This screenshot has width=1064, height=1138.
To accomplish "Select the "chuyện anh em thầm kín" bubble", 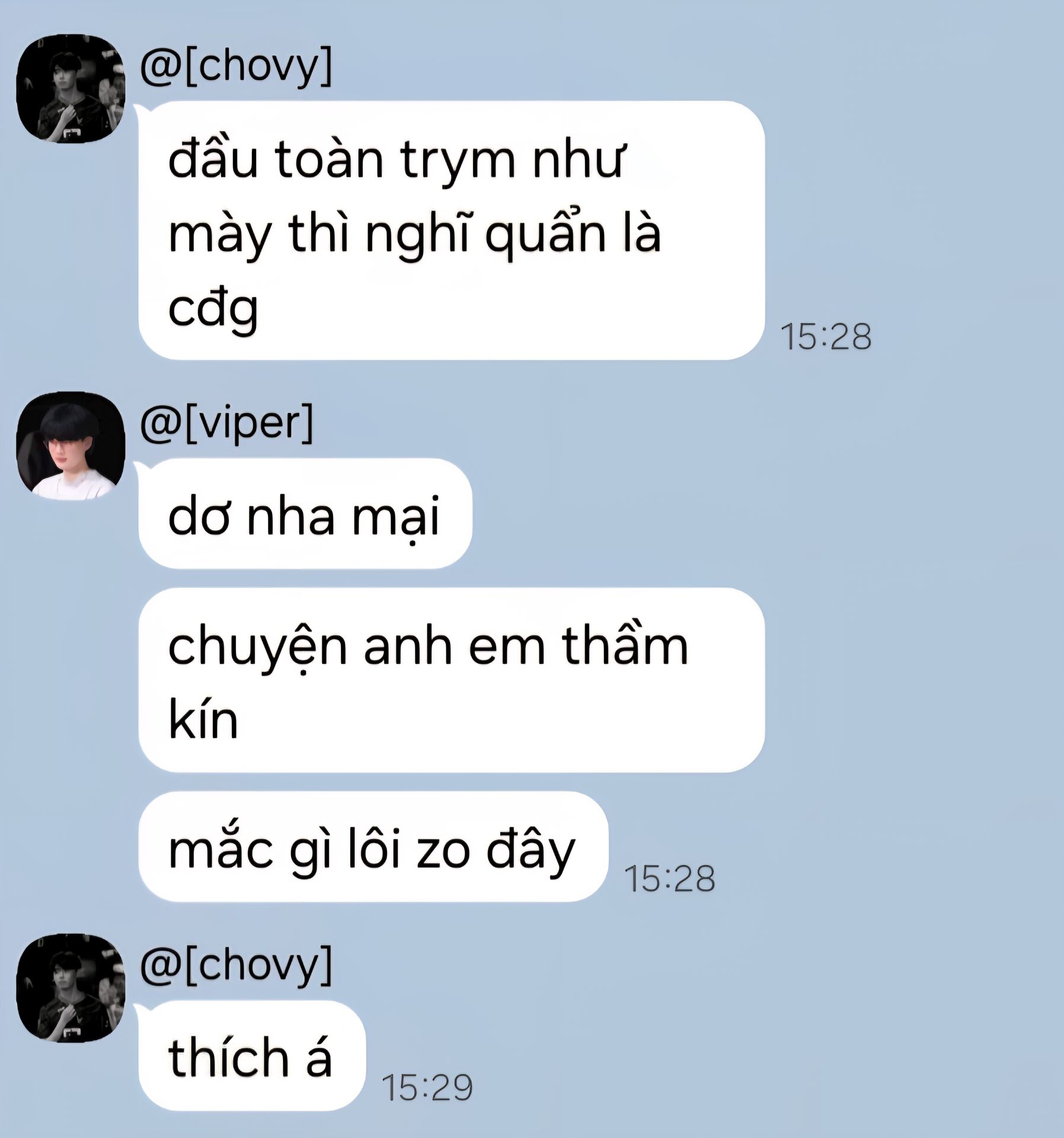I will coord(452,680).
